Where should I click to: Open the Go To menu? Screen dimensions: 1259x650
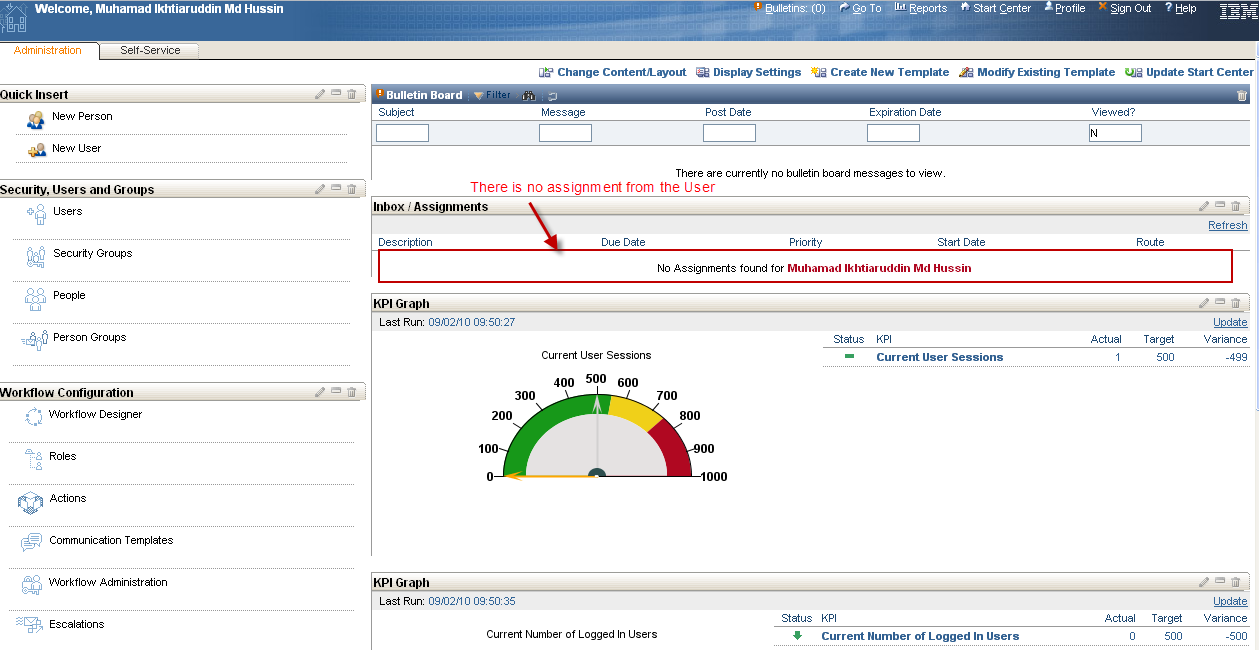(861, 8)
